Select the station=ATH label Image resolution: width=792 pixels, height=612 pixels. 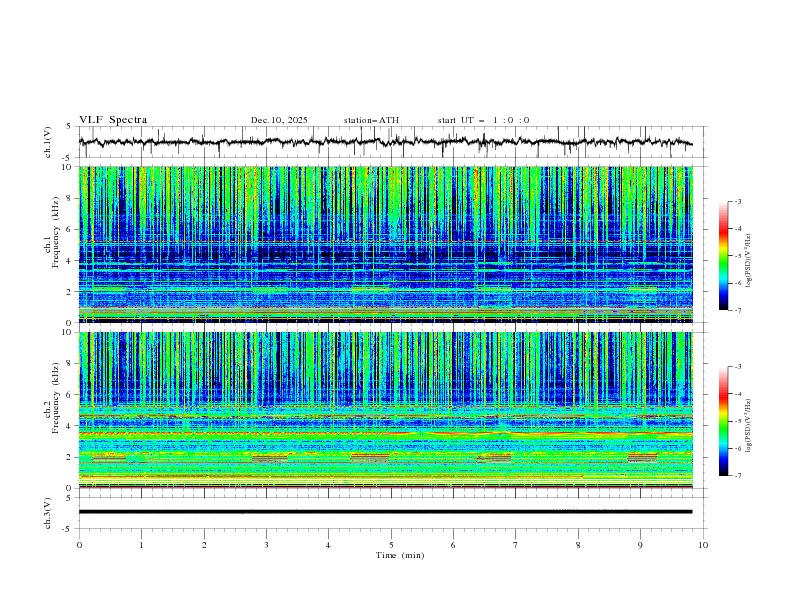[371, 120]
